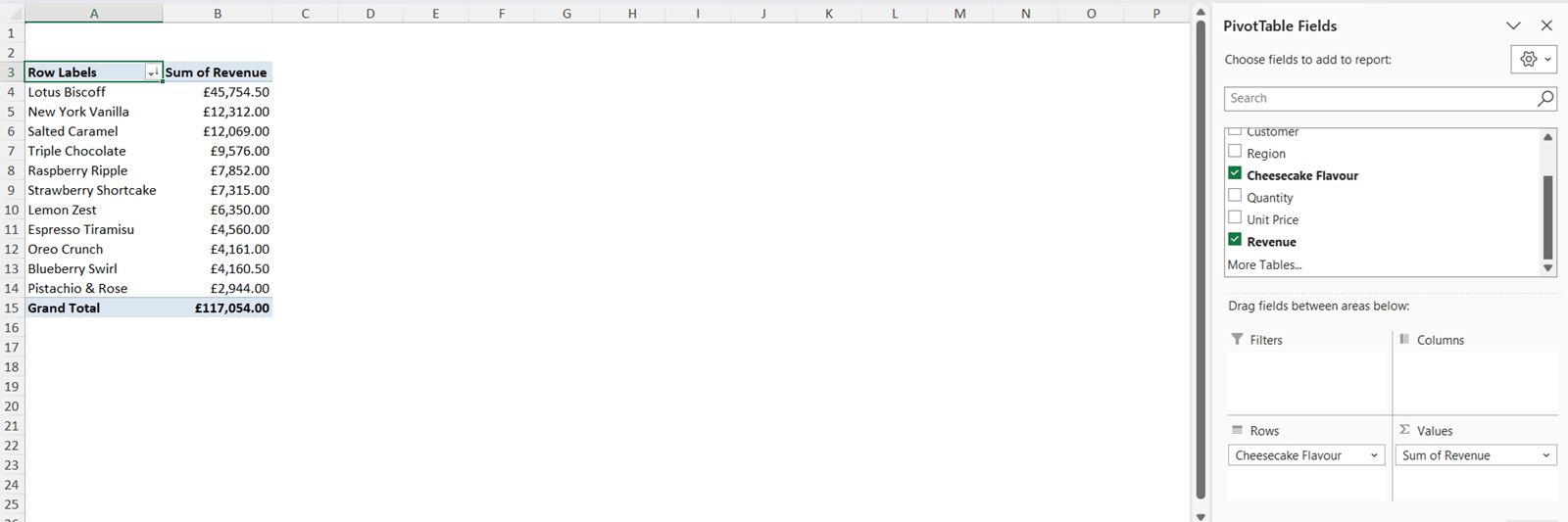Select the Espresso Tiramisu cell
The width and height of the screenshot is (1568, 522).
pyautogui.click(x=94, y=229)
